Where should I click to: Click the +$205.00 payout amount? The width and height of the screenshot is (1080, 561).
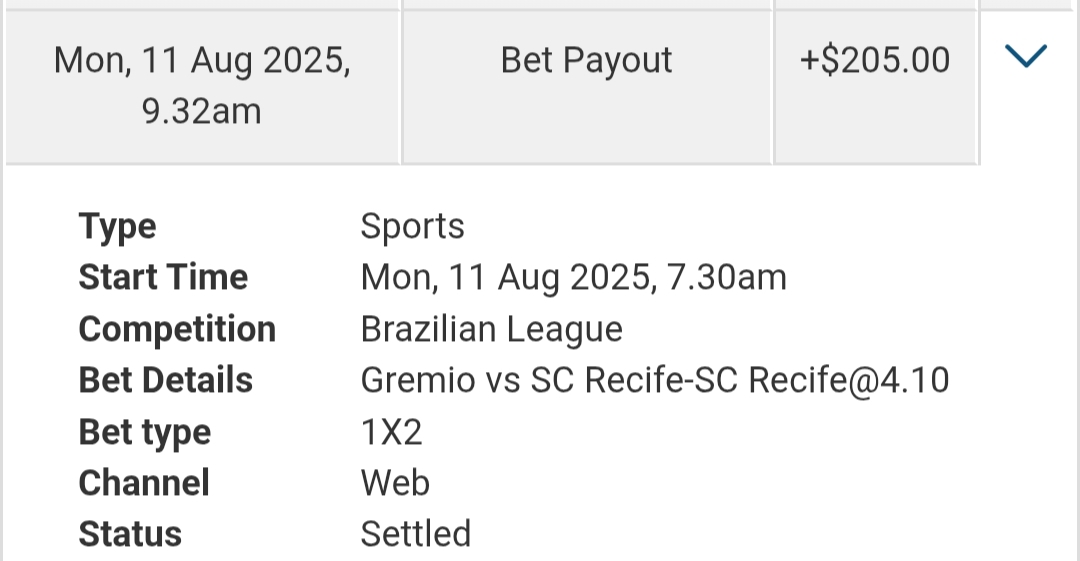click(x=875, y=60)
